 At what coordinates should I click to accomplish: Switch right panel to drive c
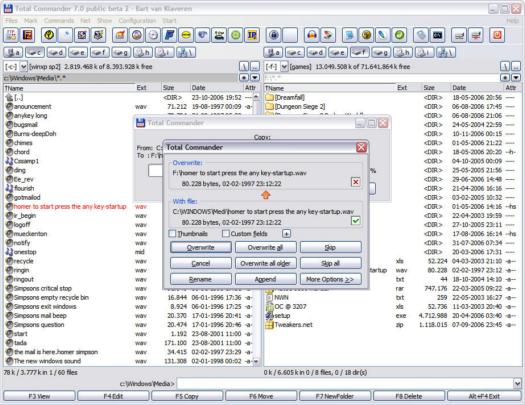295,53
